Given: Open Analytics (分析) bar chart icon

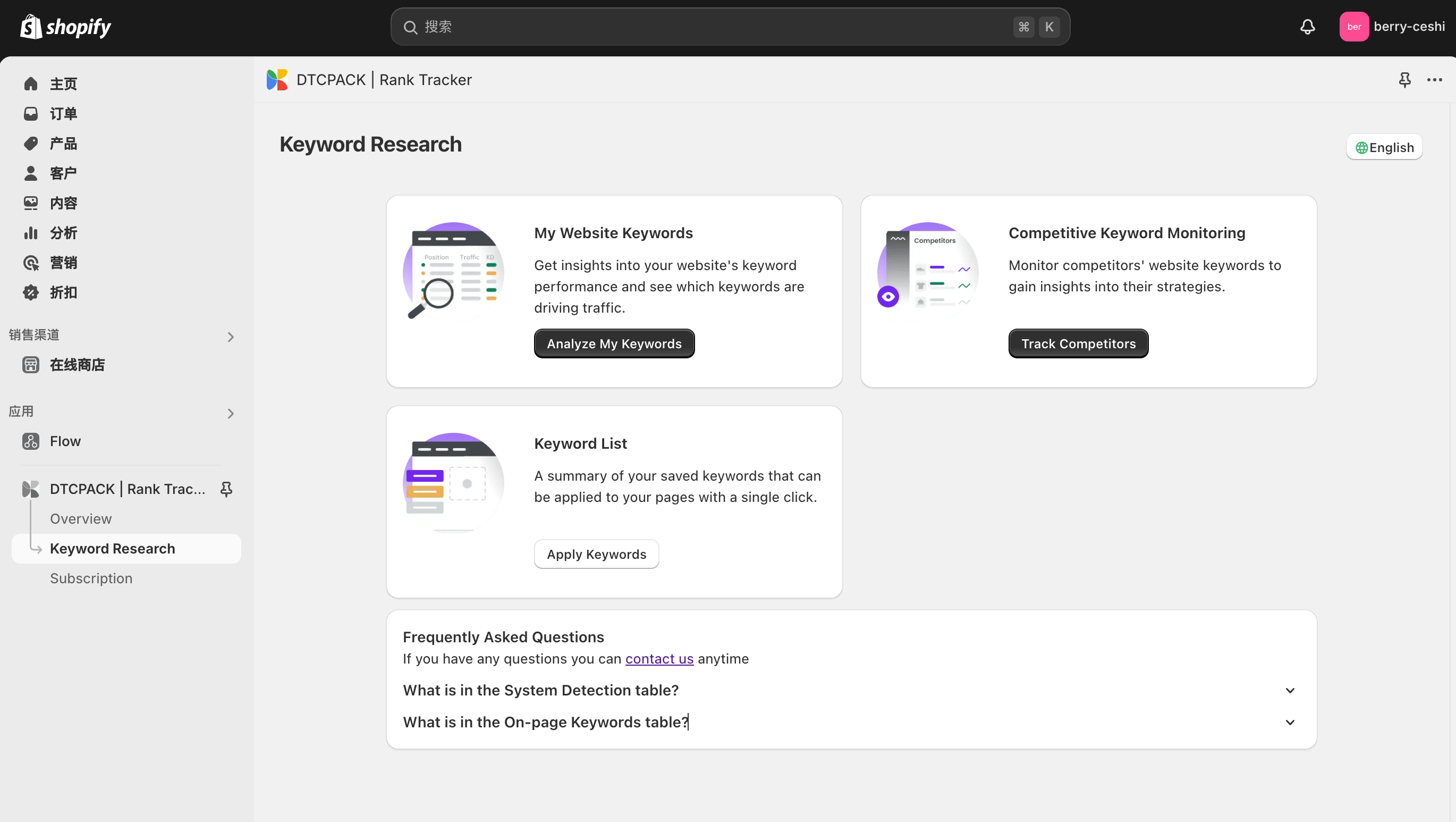Looking at the screenshot, I should 30,233.
